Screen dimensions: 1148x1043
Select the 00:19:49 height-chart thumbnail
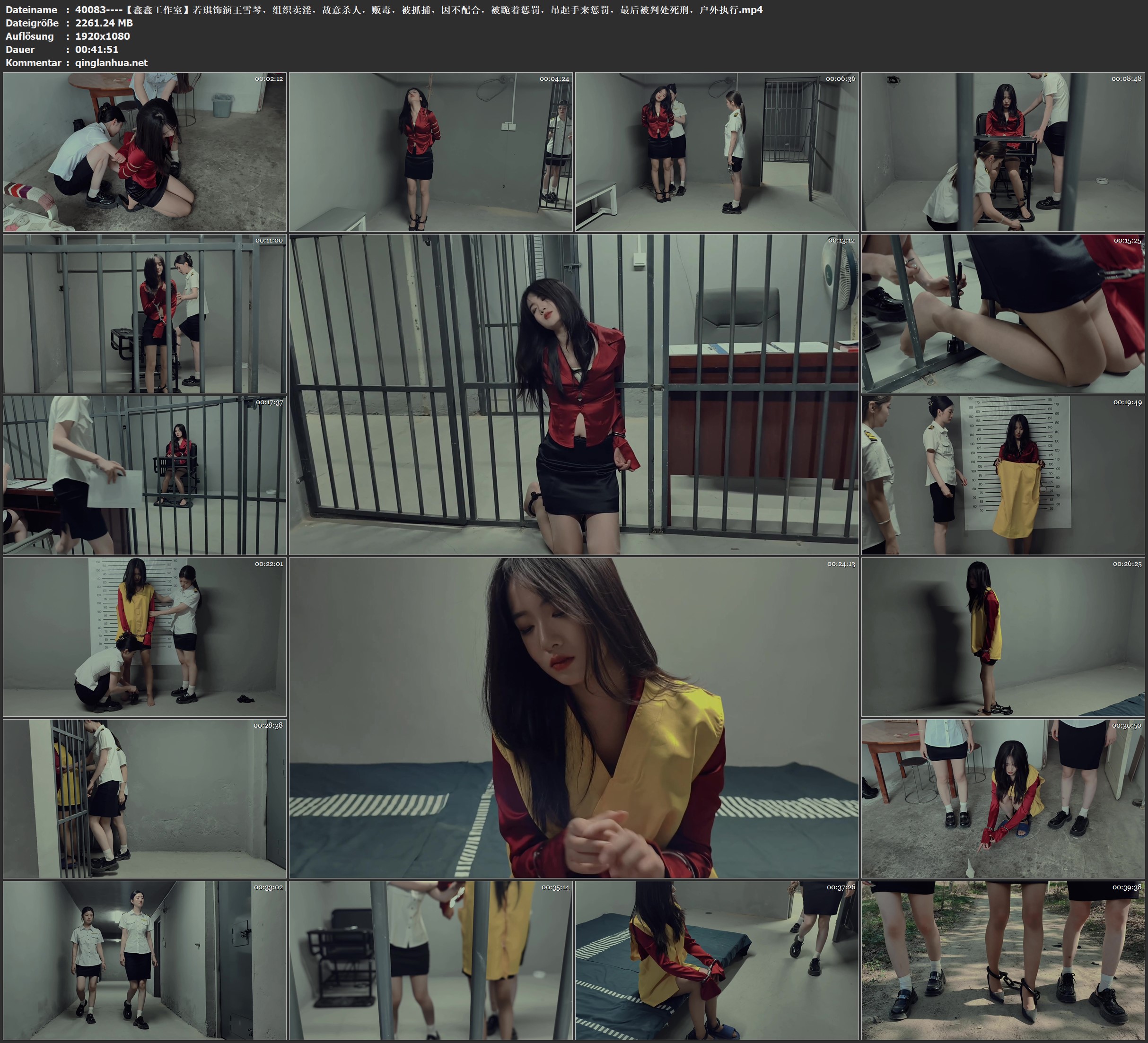pyautogui.click(x=1003, y=475)
